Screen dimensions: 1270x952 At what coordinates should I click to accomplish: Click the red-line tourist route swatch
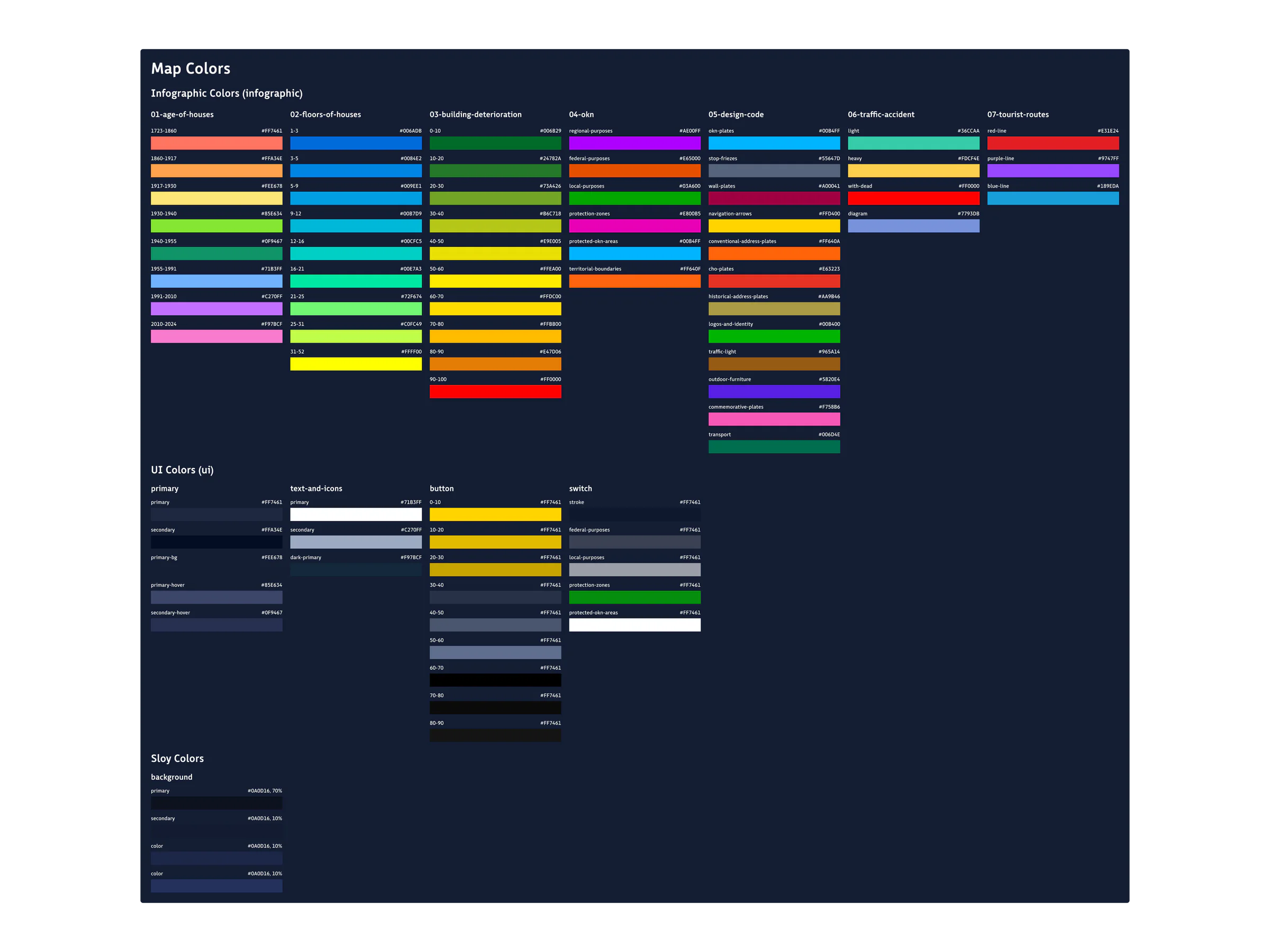pyautogui.click(x=1053, y=143)
